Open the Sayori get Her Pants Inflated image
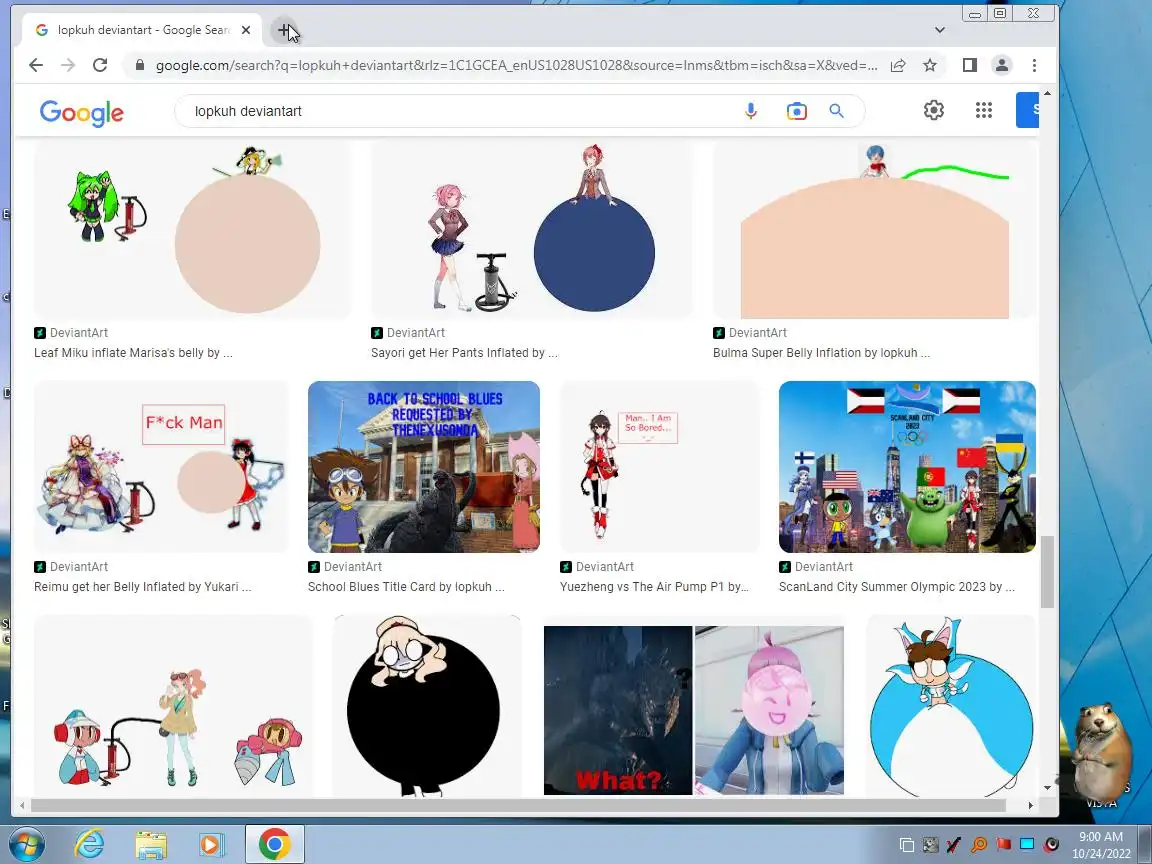Screen dimensions: 1152x864 click(531, 231)
